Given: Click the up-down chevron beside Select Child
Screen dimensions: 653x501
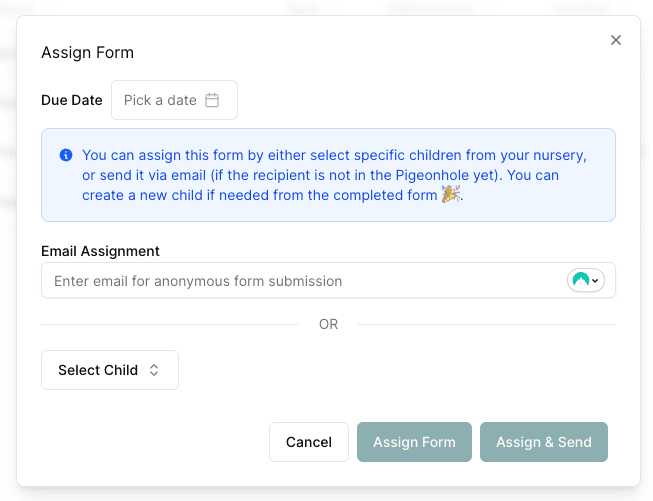Looking at the screenshot, I should [154, 370].
